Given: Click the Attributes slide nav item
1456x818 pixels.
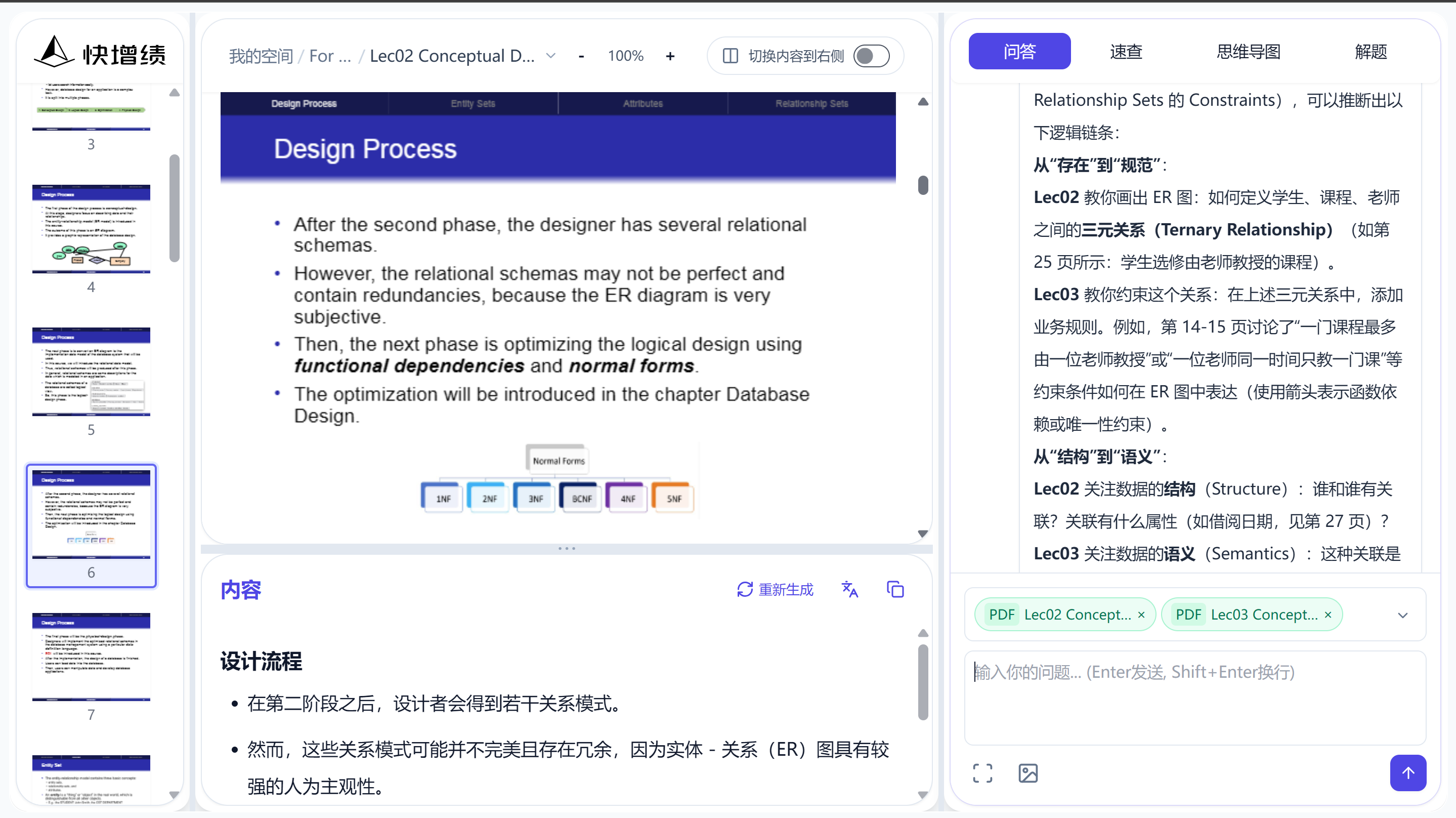Looking at the screenshot, I should pos(643,104).
